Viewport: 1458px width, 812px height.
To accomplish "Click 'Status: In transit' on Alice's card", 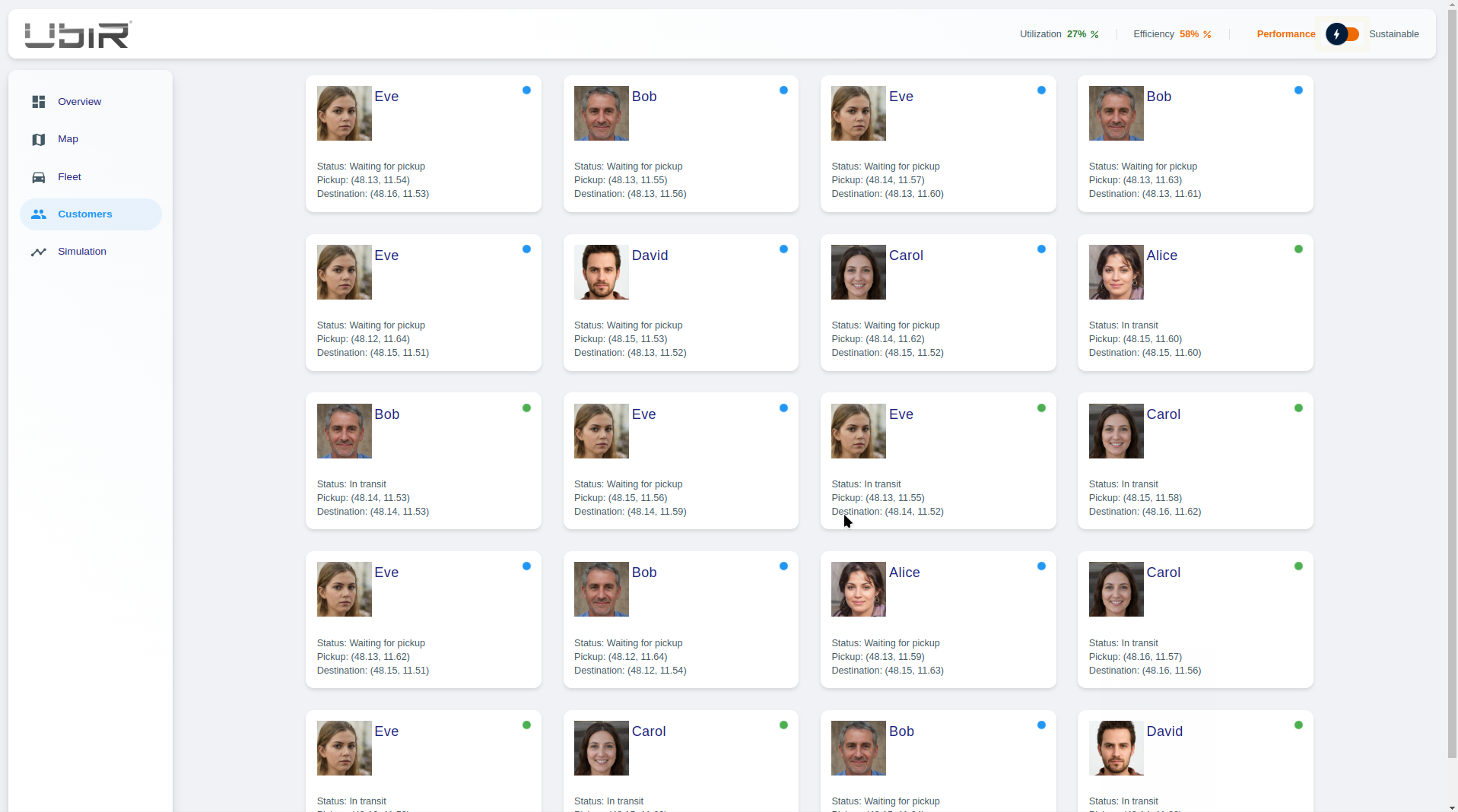I will coord(1123,325).
